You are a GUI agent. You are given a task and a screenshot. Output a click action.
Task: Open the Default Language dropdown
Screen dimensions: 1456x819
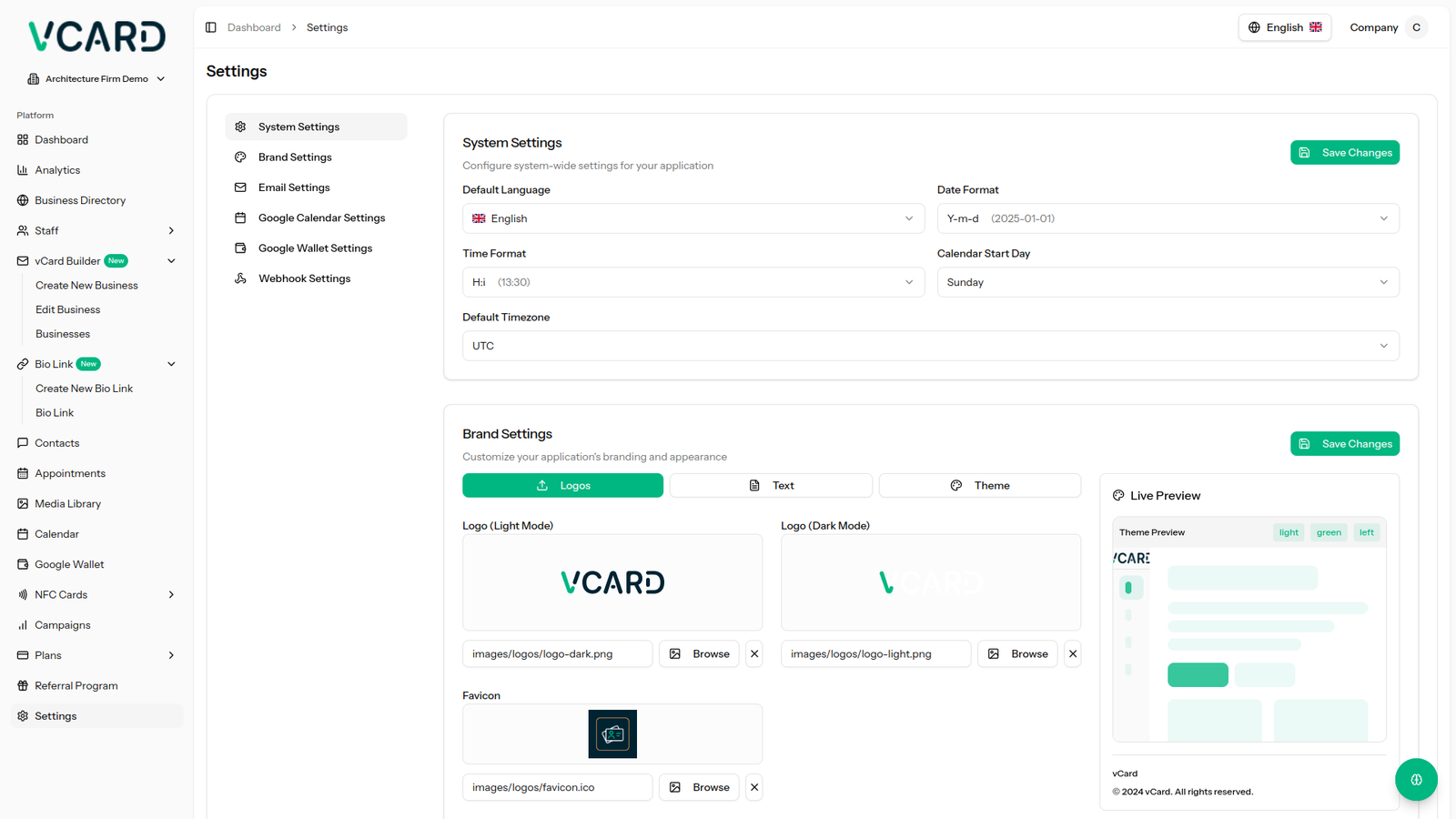click(x=693, y=218)
